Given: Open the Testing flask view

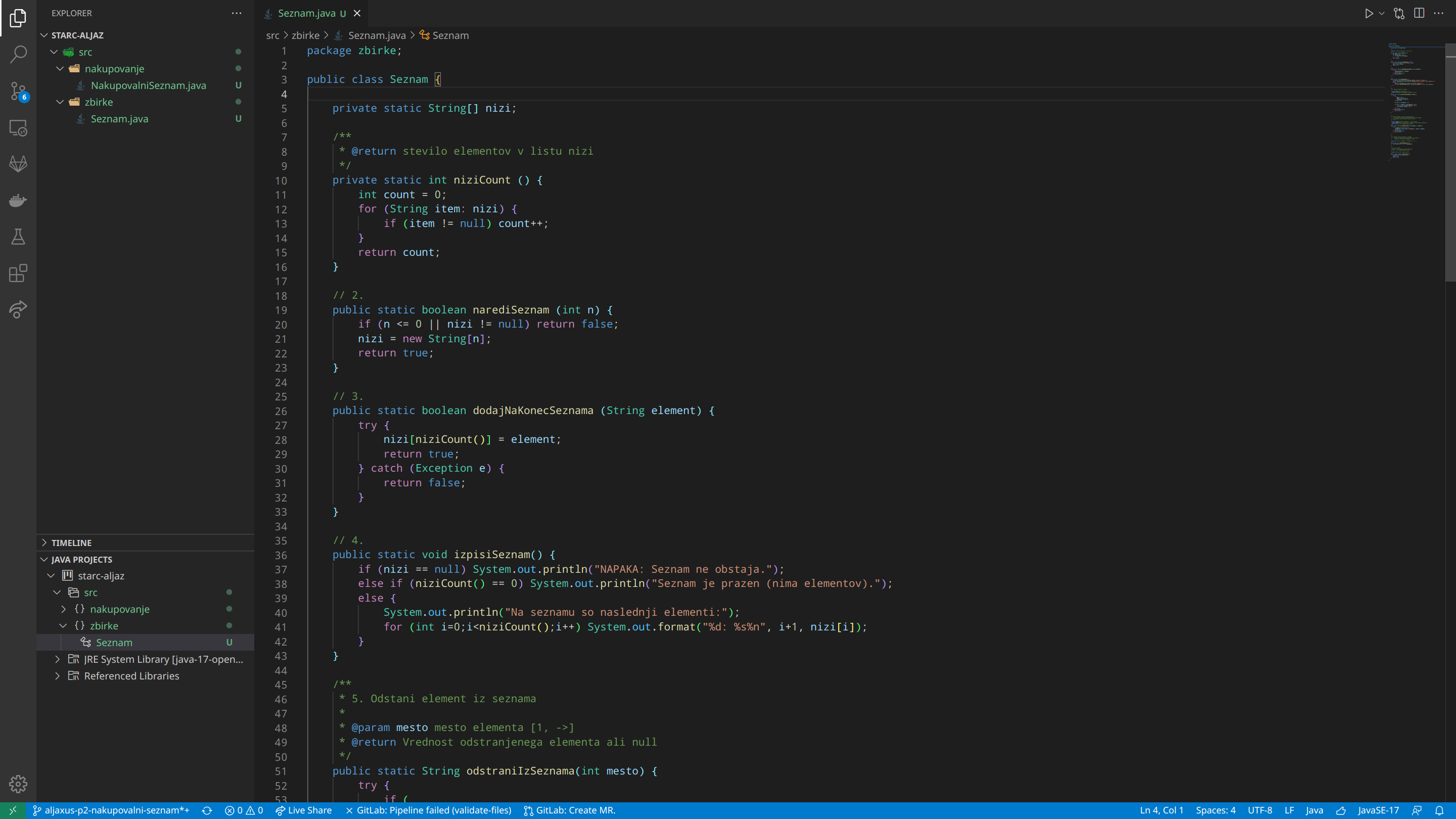Looking at the screenshot, I should [x=18, y=237].
